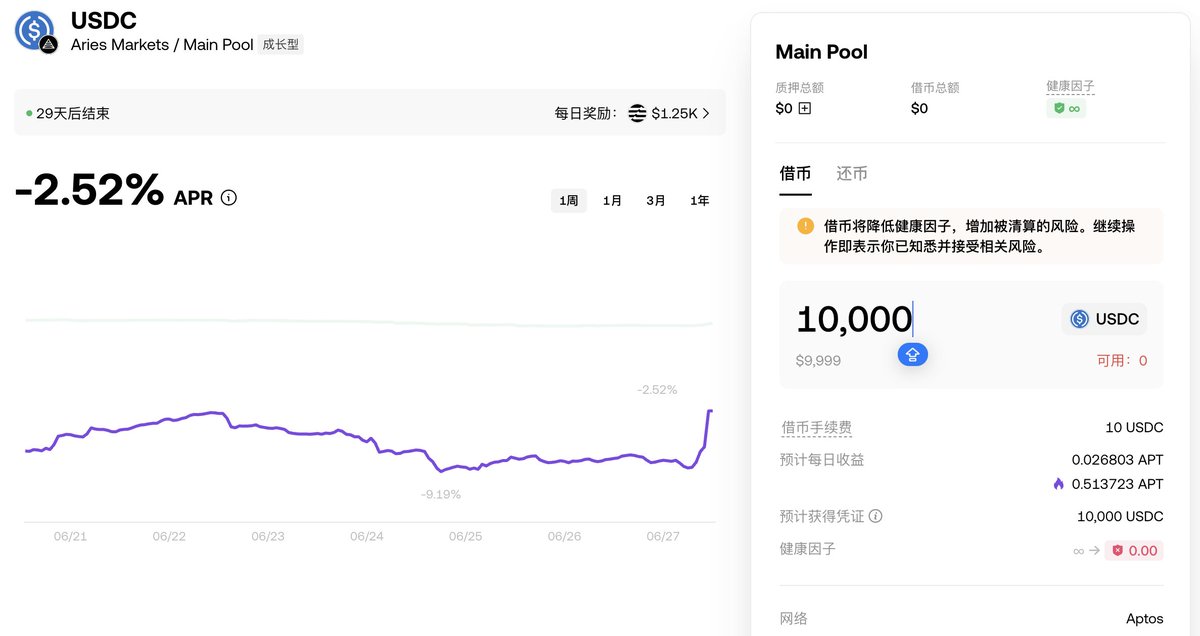Click the 06/27 date on chart axis
This screenshot has height=636, width=1200.
coord(663,536)
